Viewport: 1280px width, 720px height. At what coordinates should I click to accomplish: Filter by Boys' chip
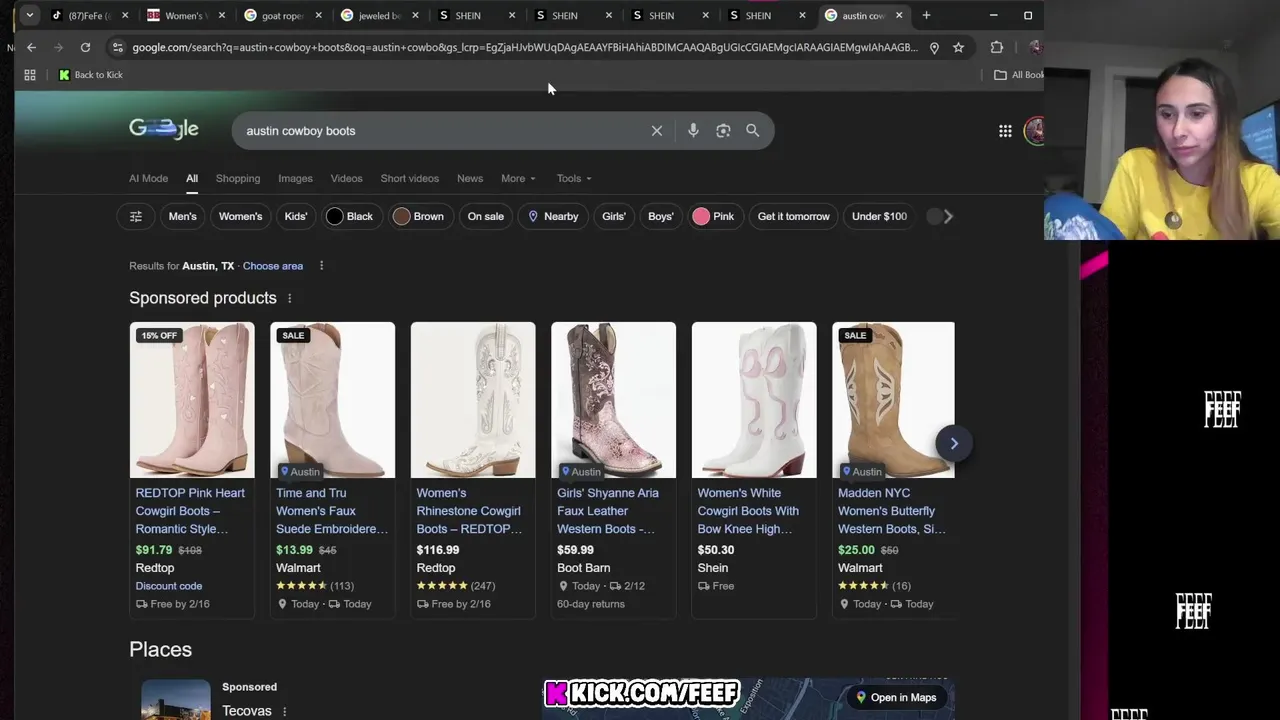[661, 216]
